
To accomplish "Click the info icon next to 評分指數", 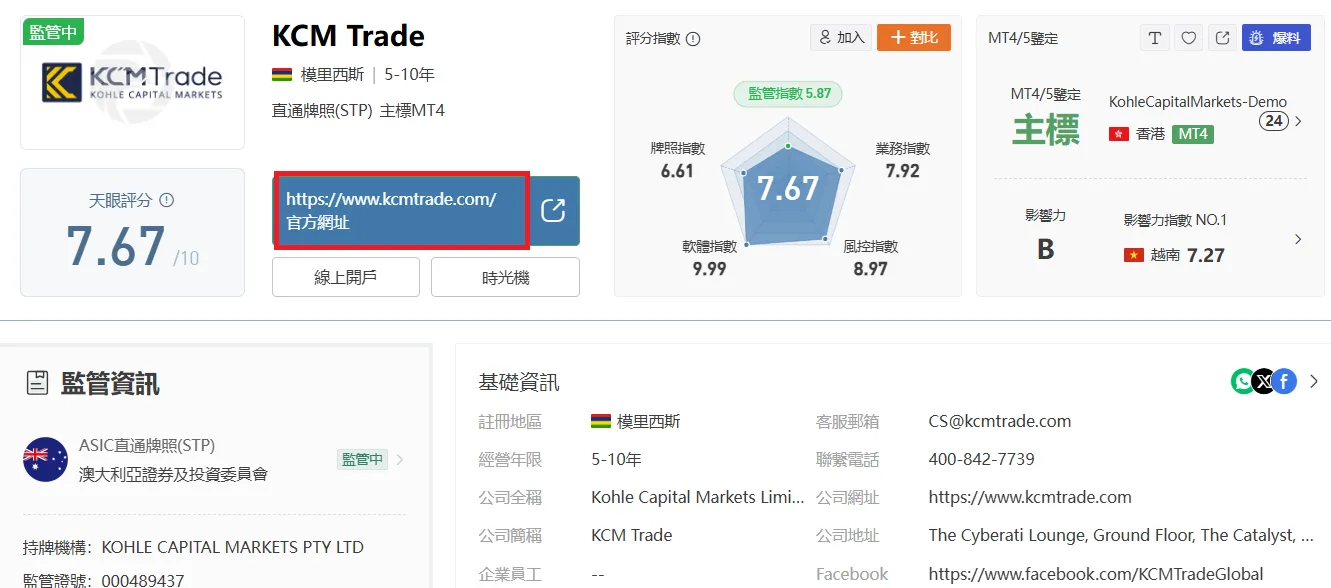I will 693,39.
